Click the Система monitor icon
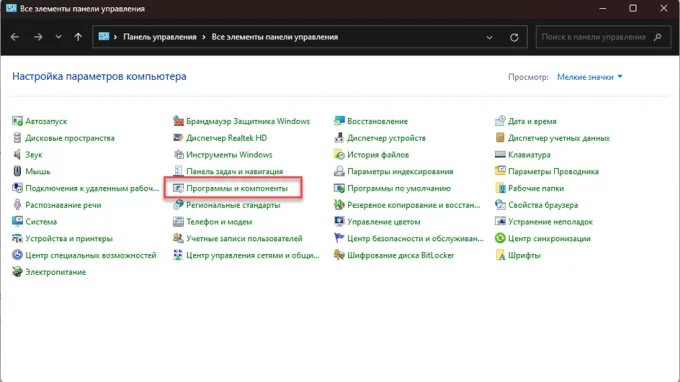This screenshot has height=382, width=680. click(x=17, y=222)
